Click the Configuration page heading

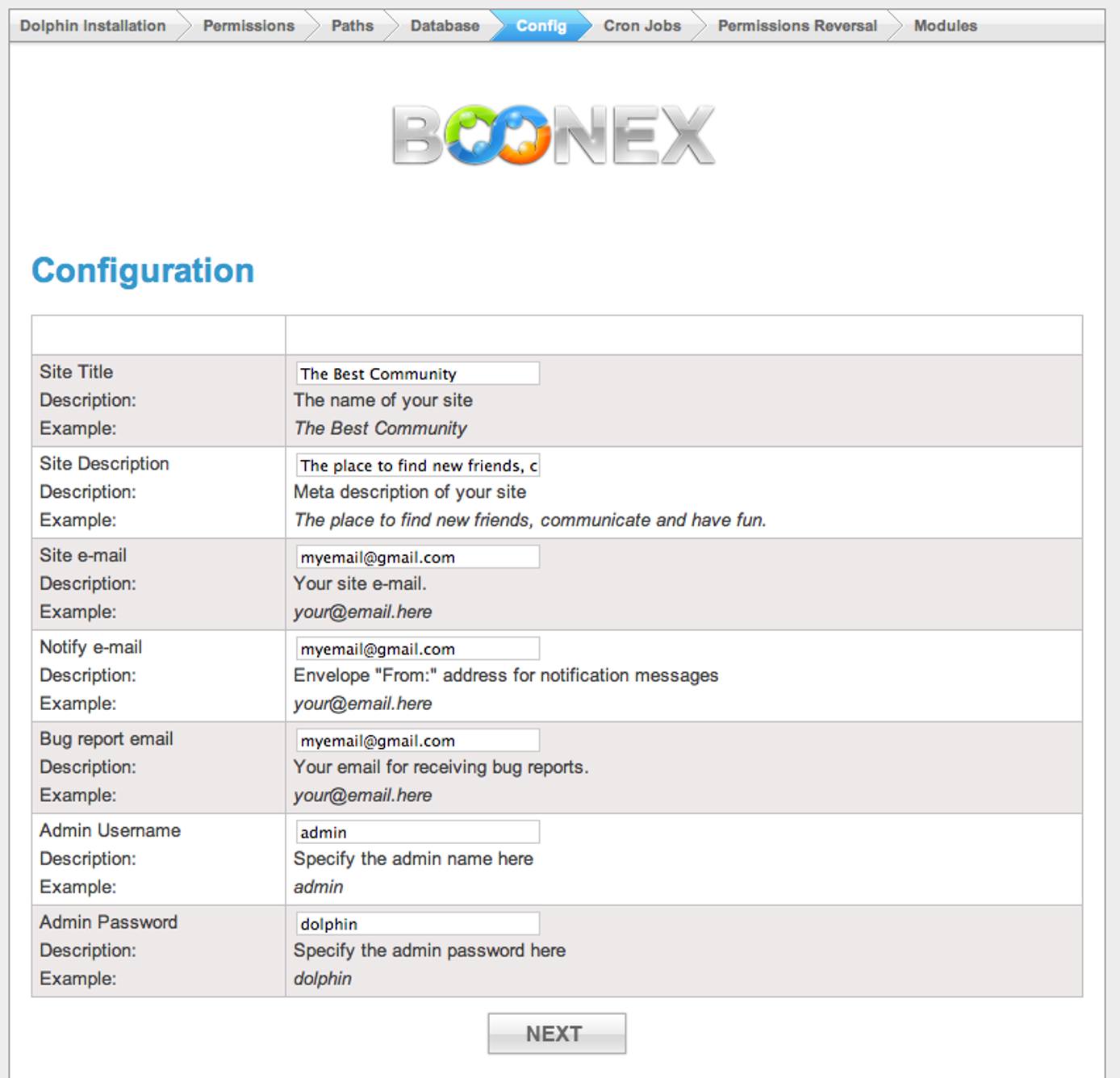click(143, 270)
